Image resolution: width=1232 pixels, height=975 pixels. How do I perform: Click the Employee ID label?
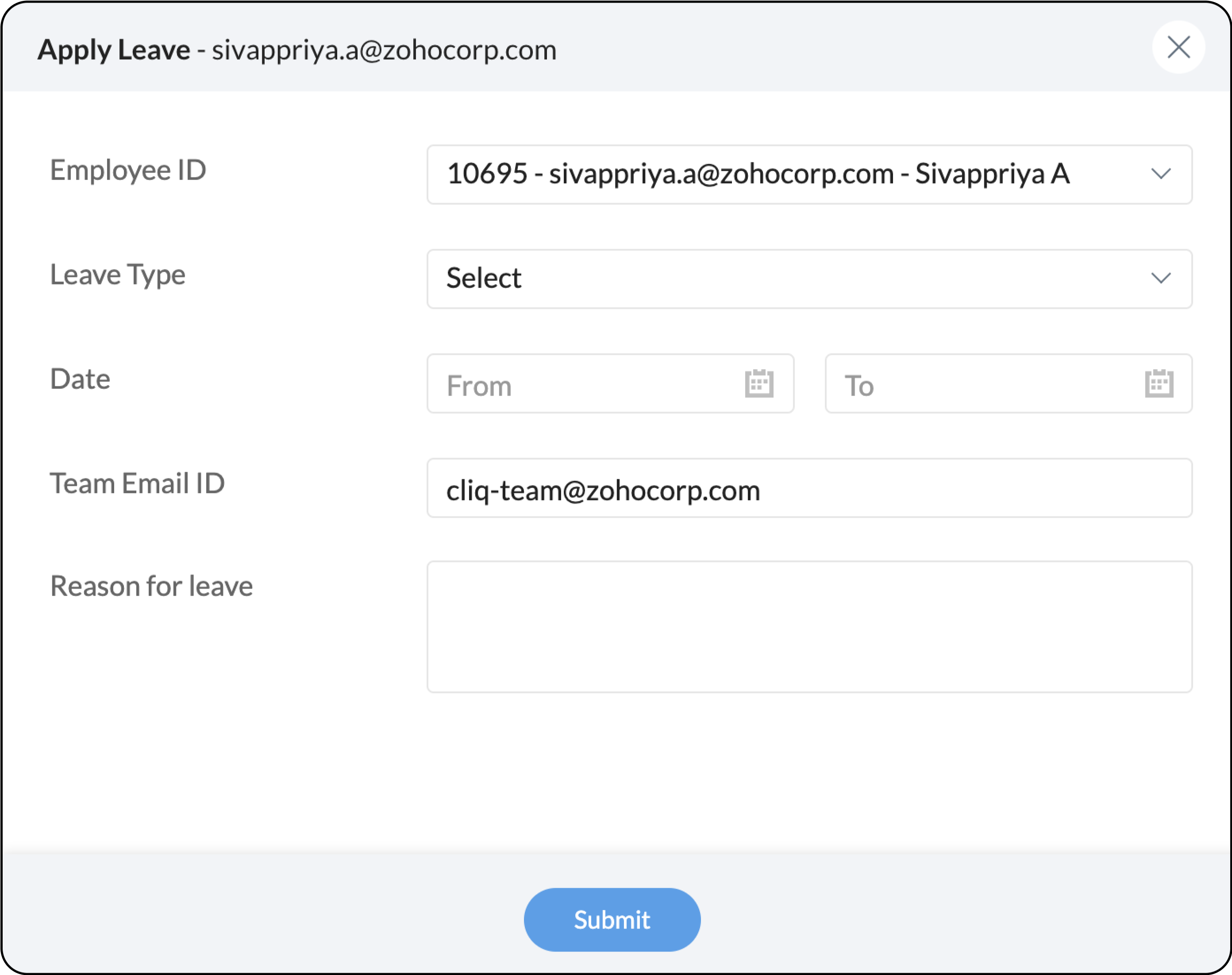128,171
